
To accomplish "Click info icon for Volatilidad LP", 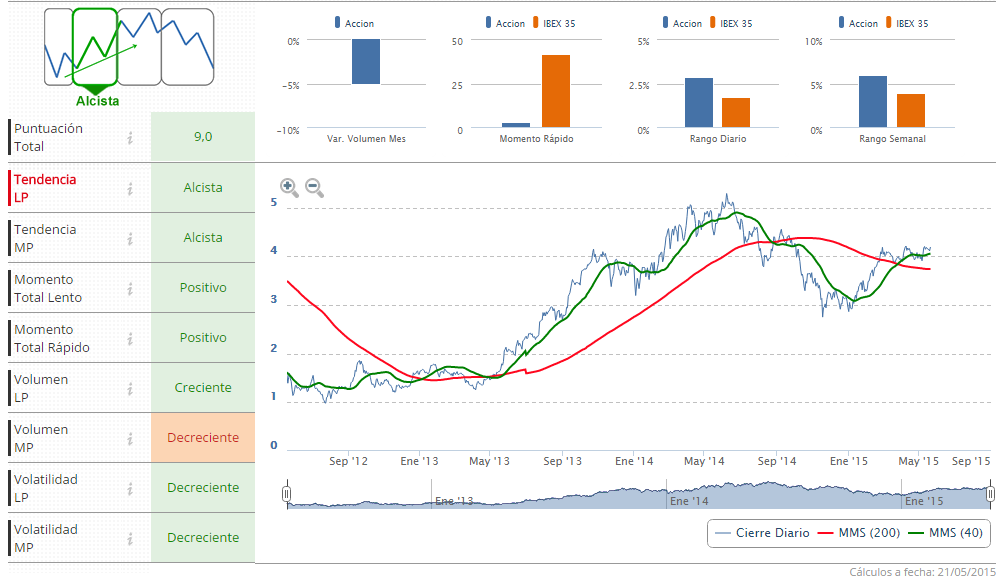I will [130, 488].
